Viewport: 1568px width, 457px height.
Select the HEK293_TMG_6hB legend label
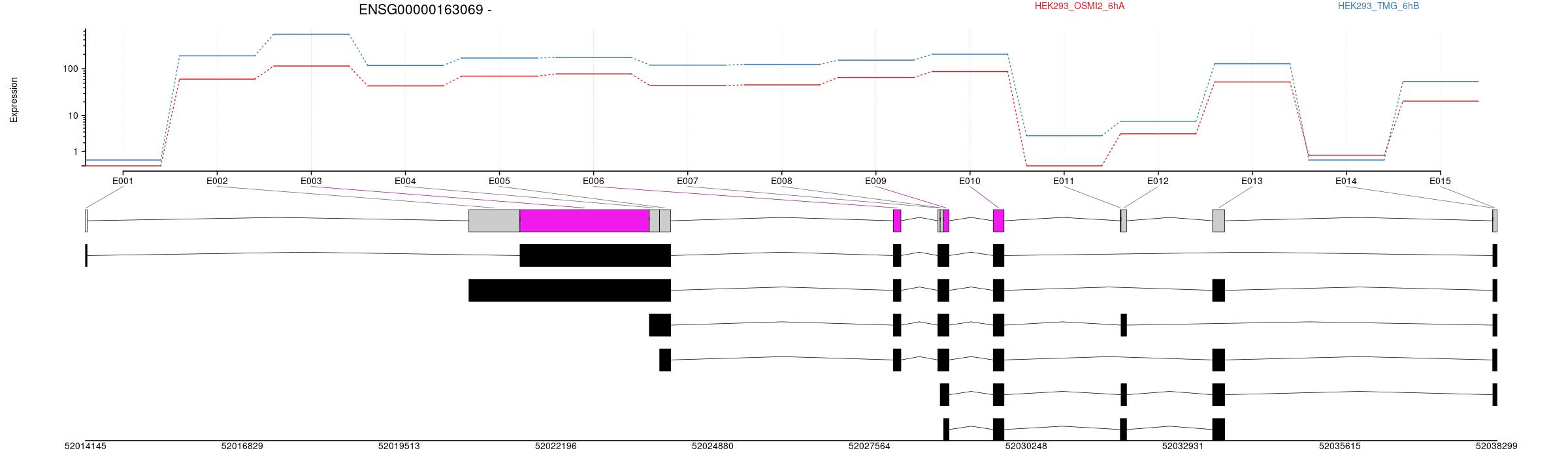1379,7
